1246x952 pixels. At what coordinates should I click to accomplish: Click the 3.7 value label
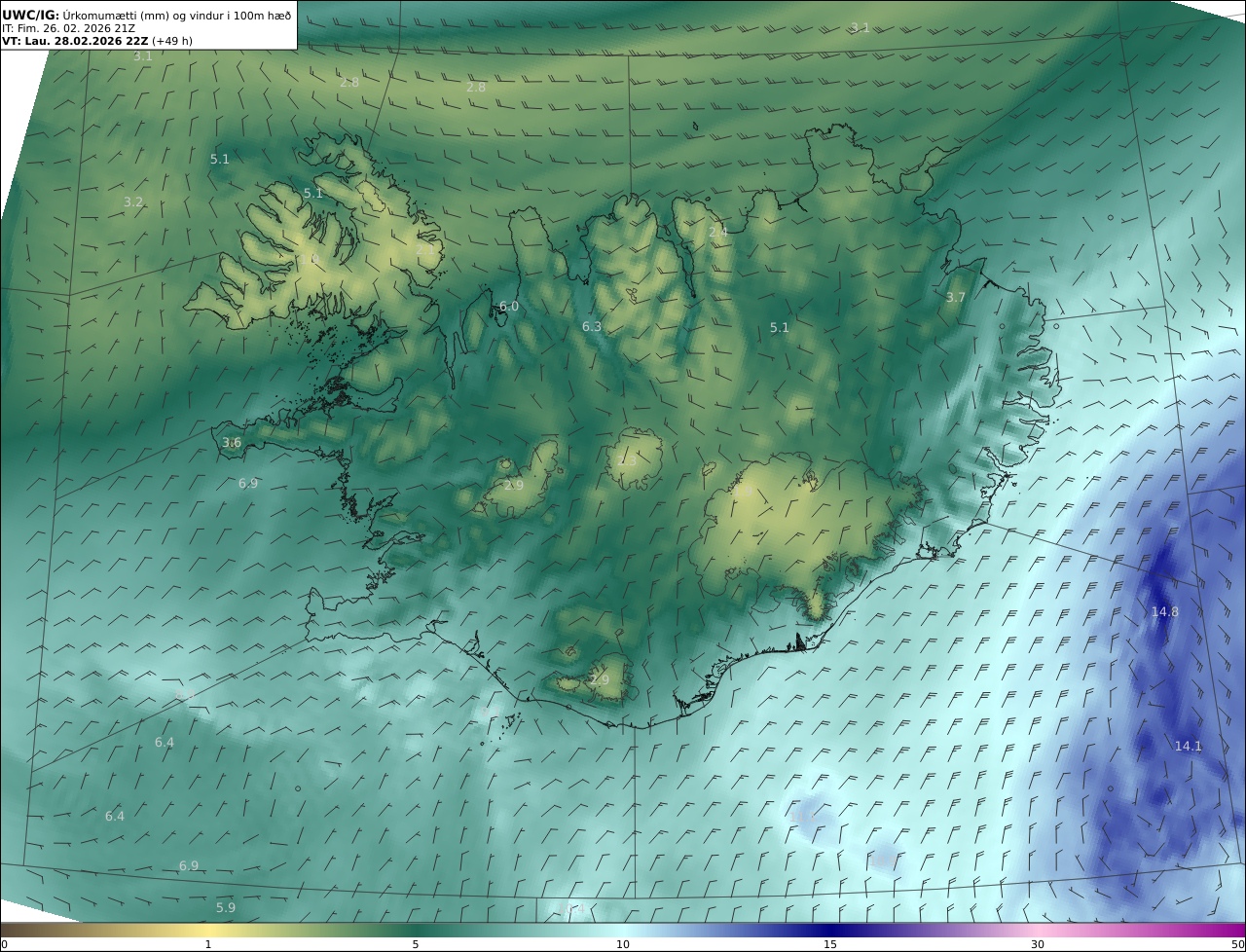(955, 298)
